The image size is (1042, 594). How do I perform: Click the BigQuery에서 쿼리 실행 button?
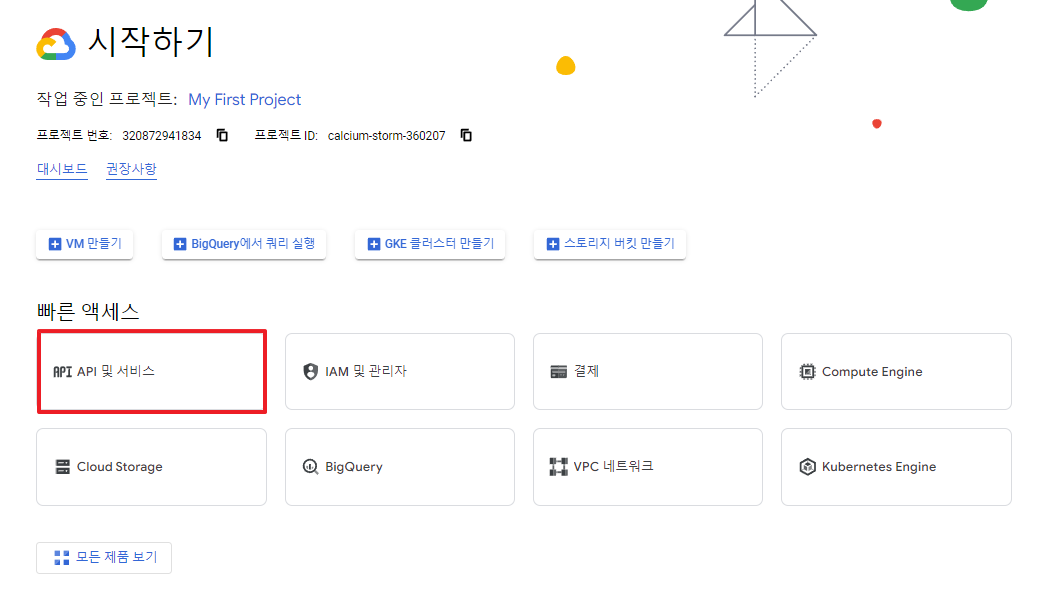pos(244,244)
